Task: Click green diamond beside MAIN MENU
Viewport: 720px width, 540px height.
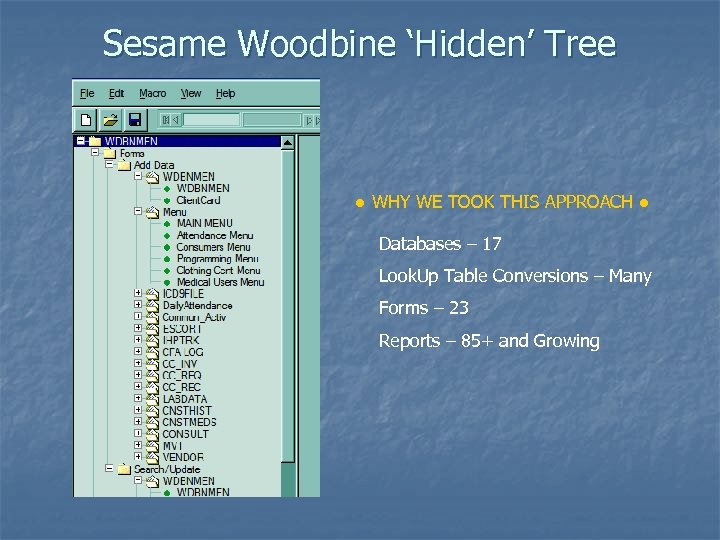Action: [167, 224]
